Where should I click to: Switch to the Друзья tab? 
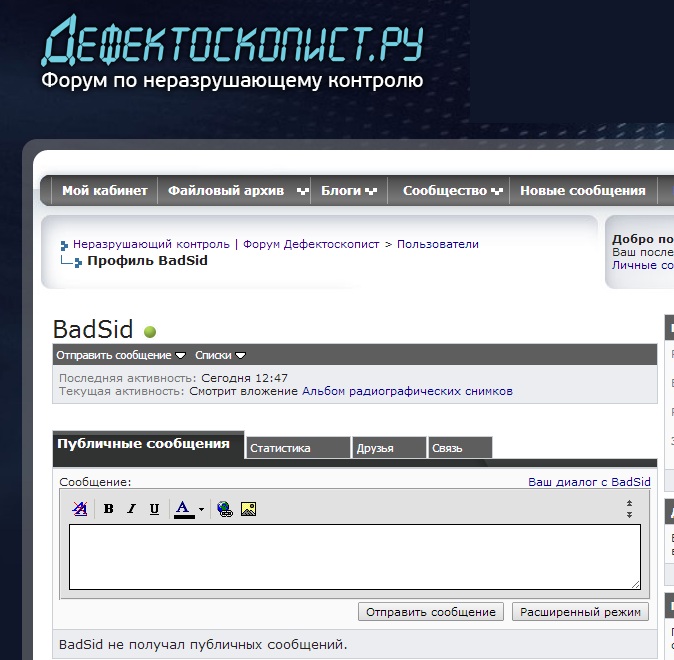pyautogui.click(x=389, y=448)
